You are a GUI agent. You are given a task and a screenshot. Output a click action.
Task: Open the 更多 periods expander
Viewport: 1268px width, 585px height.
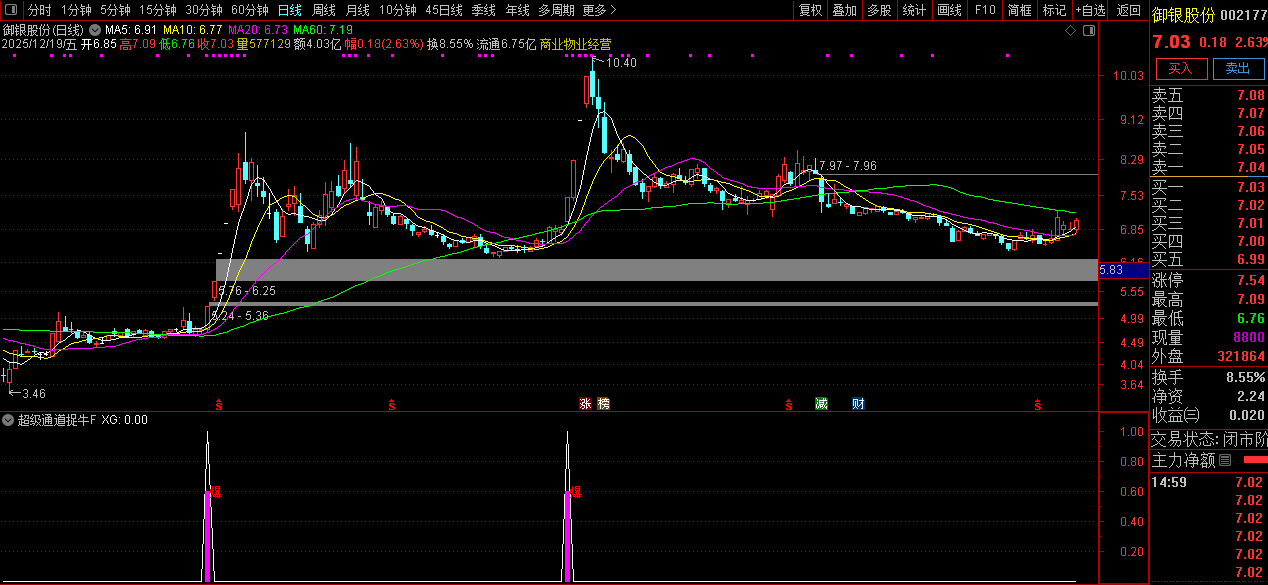[x=598, y=10]
